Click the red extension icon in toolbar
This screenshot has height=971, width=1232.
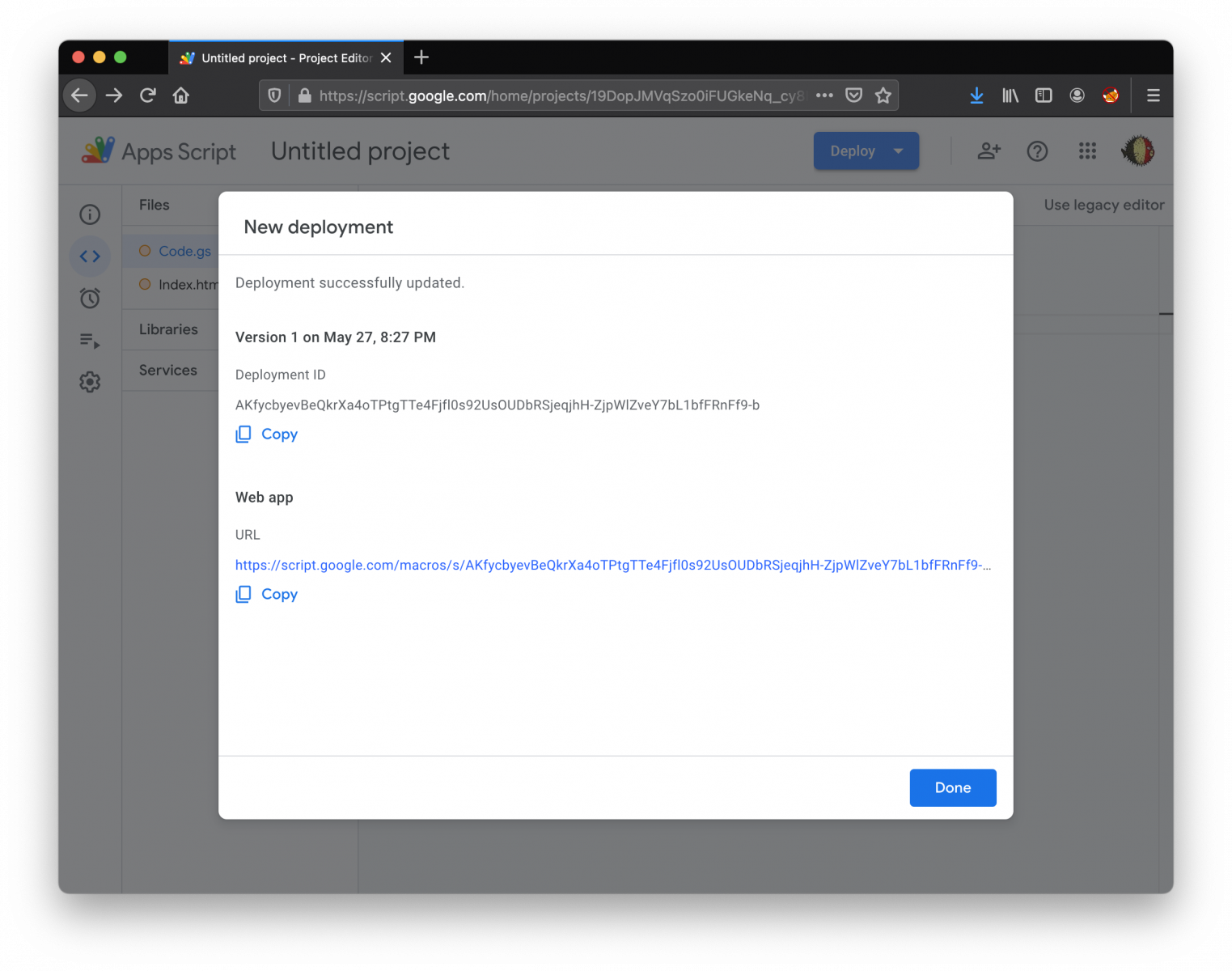(x=1111, y=95)
